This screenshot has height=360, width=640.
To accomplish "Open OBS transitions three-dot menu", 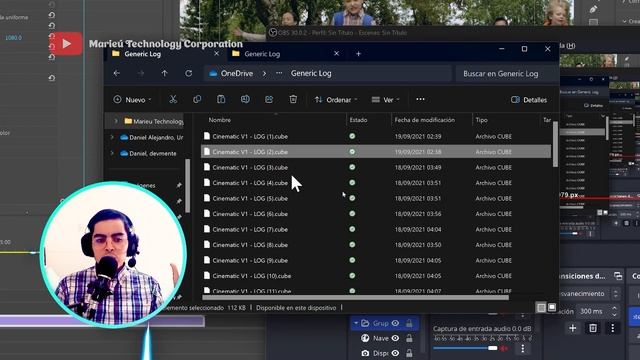I will click(x=612, y=328).
